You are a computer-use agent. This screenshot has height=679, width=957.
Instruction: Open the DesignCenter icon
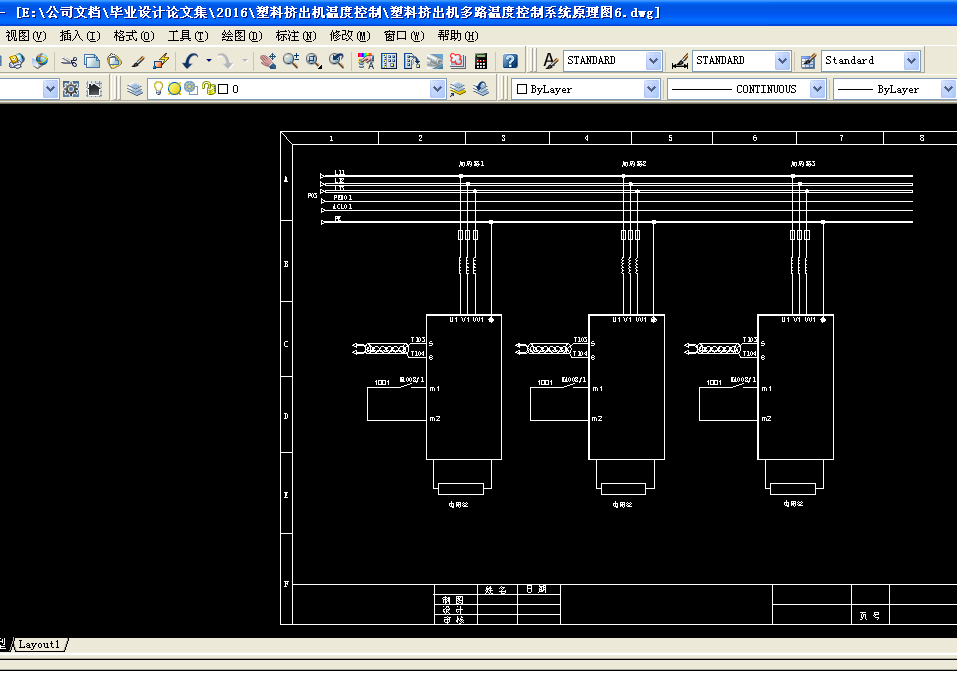pyautogui.click(x=389, y=61)
